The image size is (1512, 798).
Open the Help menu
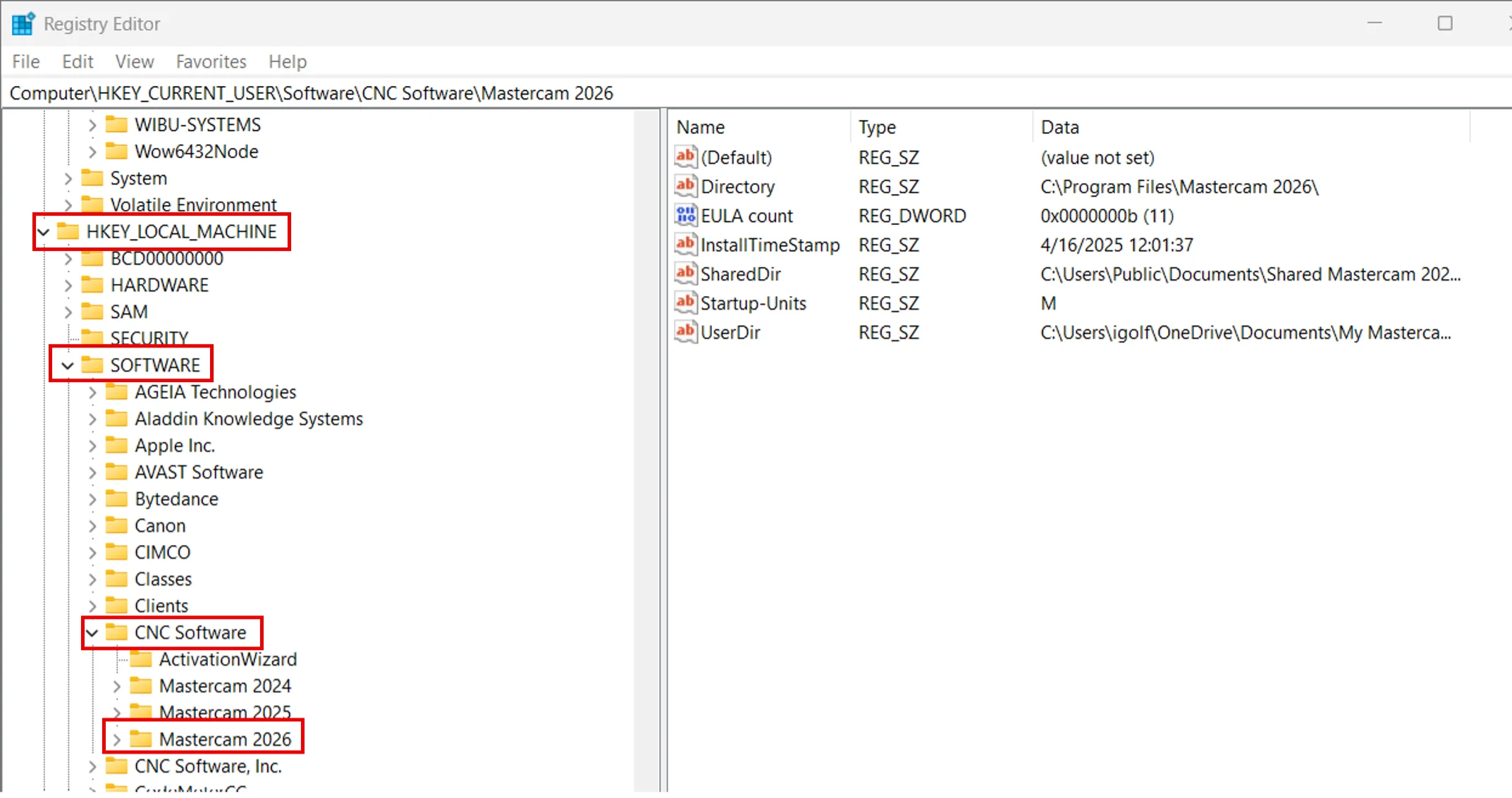(x=288, y=62)
